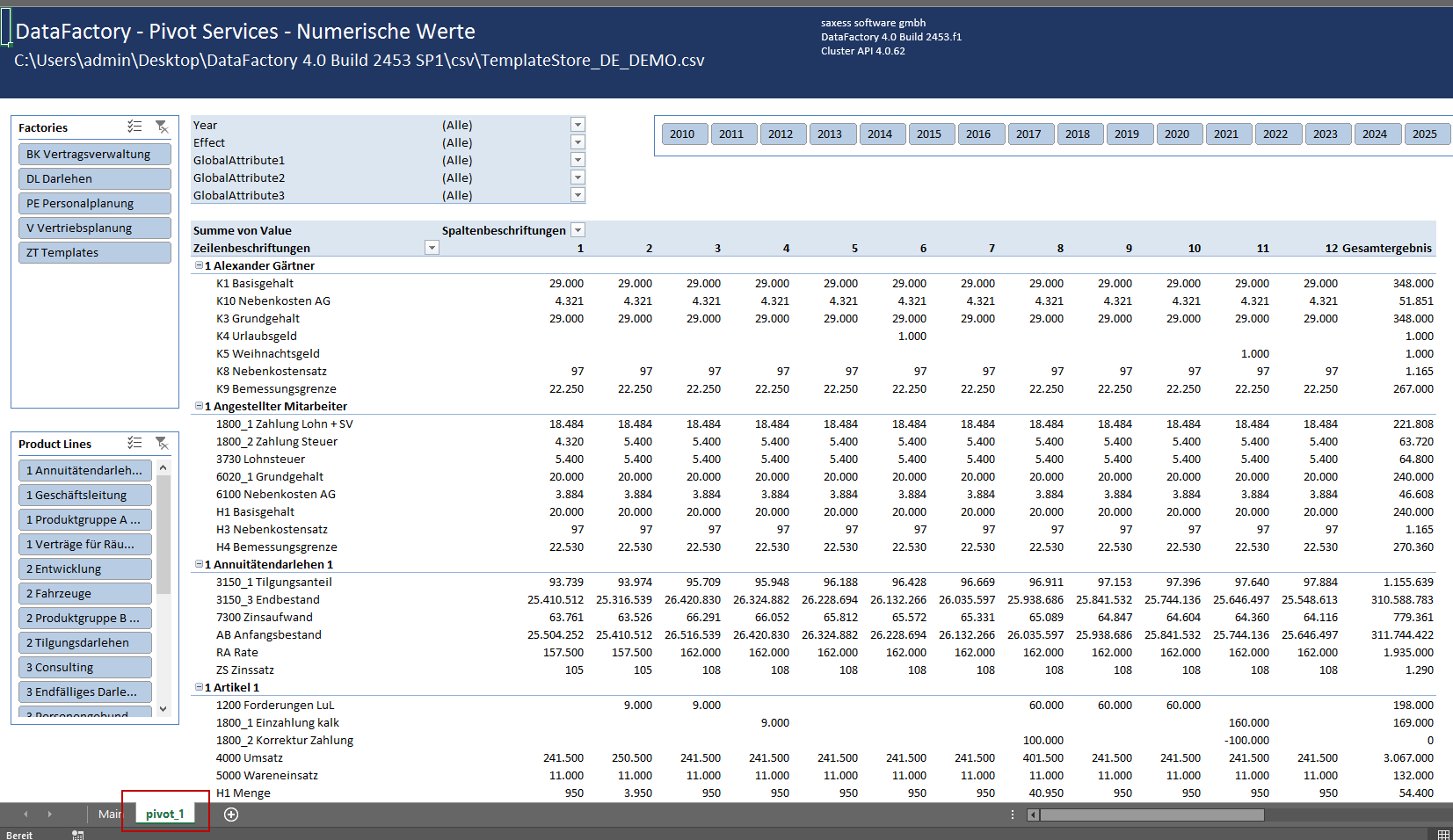Viewport: 1453px width, 840px height.
Task: Select the pivot_1 sheet tab
Action: 165,815
